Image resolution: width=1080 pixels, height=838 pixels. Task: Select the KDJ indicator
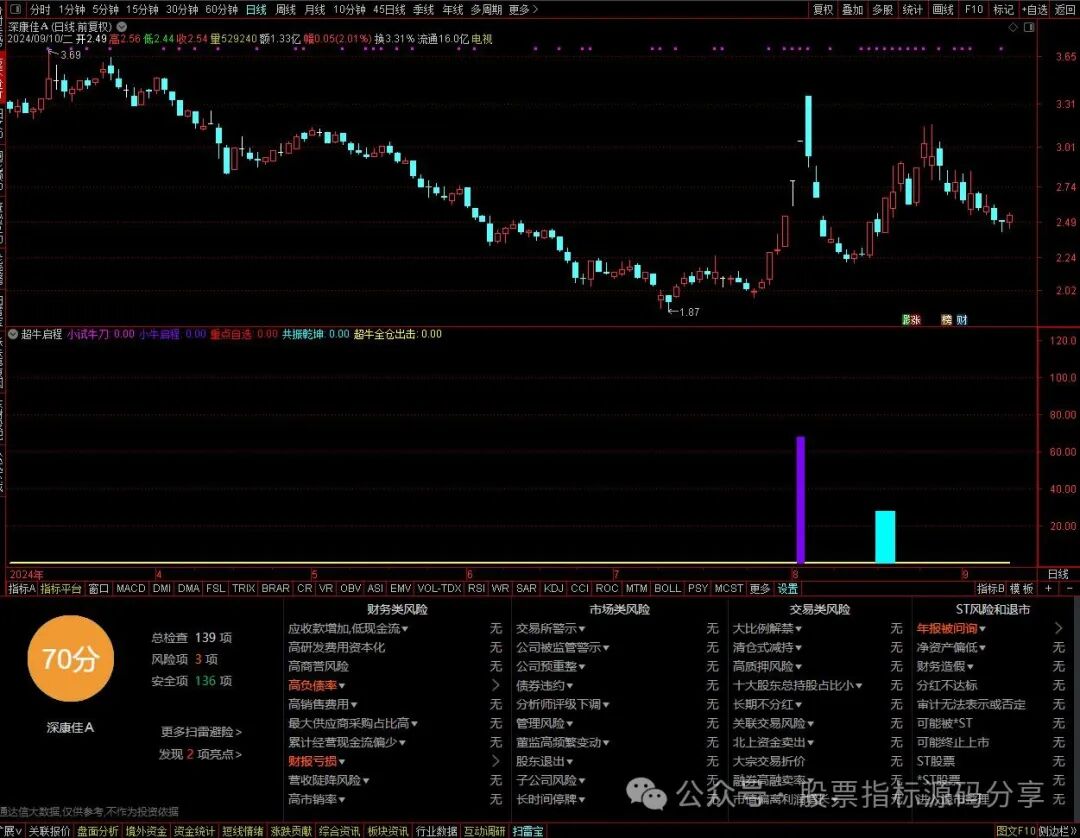click(x=553, y=589)
